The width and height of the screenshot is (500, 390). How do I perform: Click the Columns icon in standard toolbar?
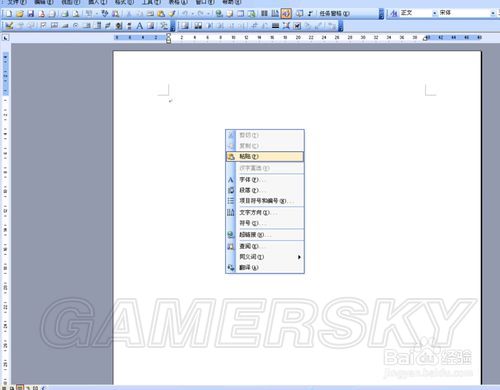point(264,14)
